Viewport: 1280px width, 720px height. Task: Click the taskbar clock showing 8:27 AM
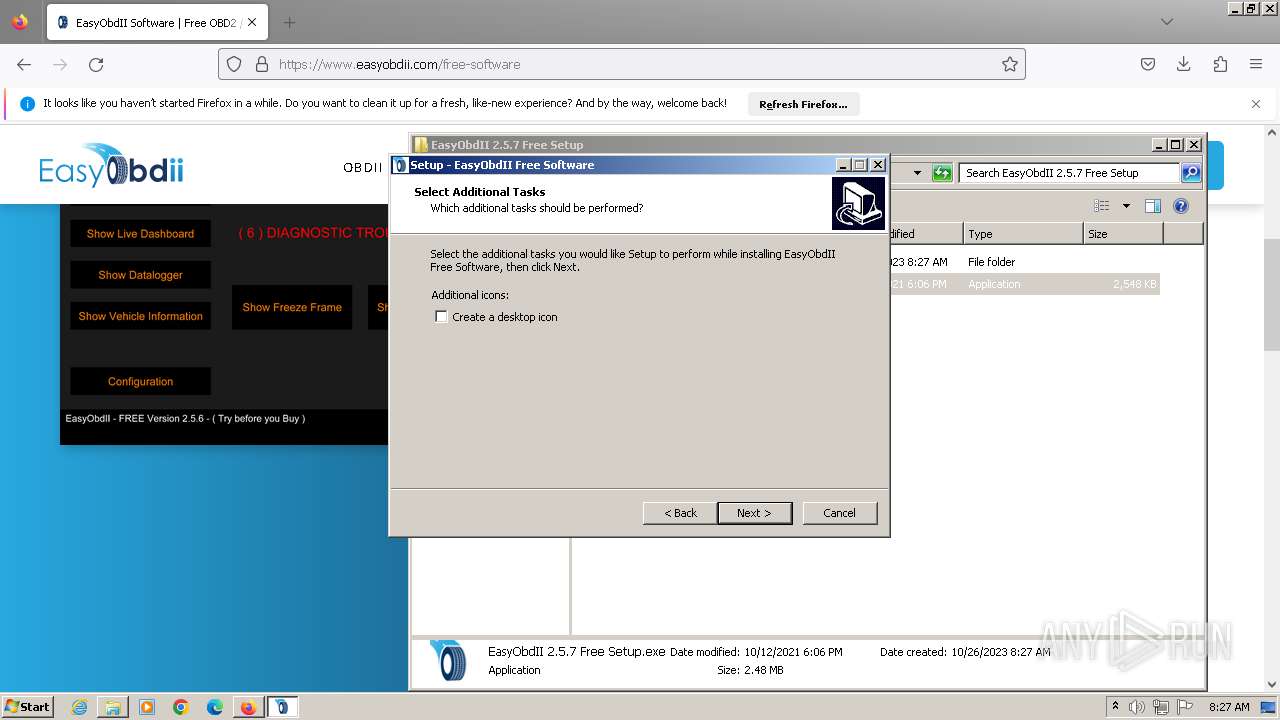pos(1229,707)
